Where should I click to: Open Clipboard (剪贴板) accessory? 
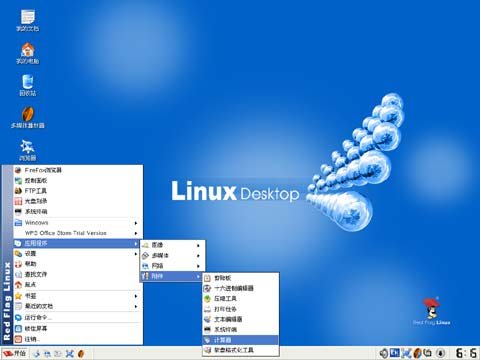pyautogui.click(x=240, y=278)
